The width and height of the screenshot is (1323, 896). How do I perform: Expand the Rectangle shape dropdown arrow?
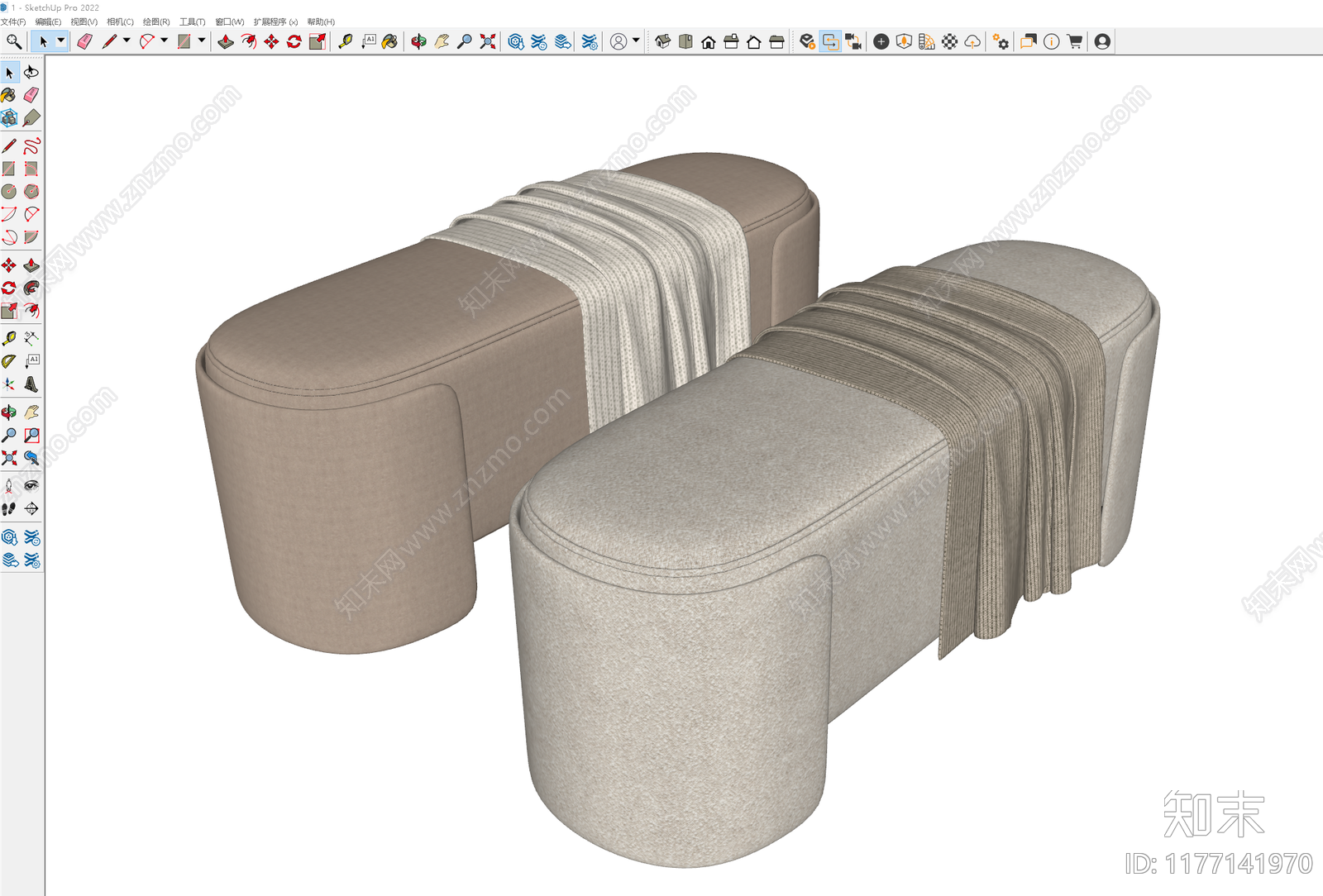[x=201, y=41]
